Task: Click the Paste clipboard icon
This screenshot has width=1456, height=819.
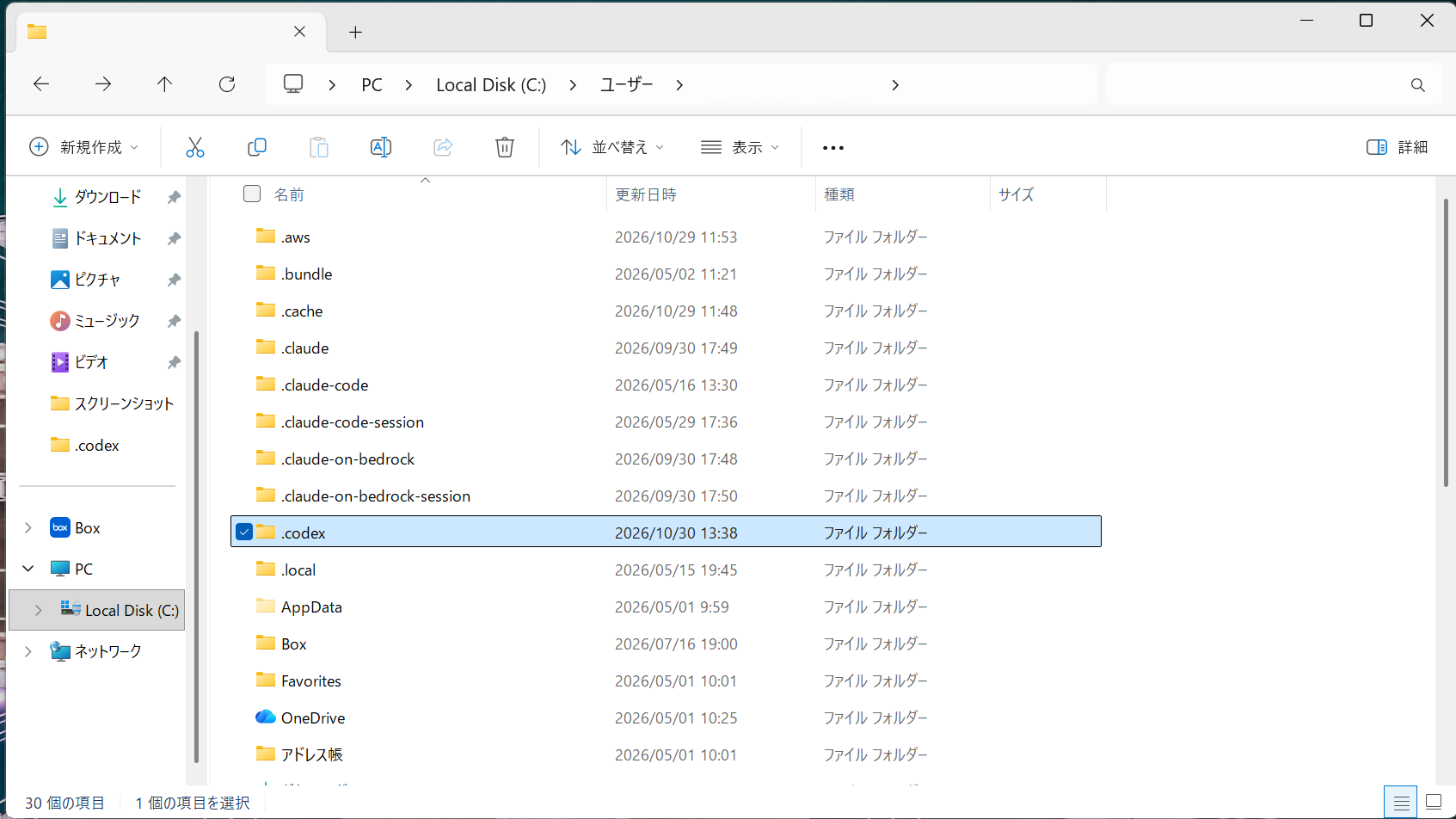Action: click(319, 147)
